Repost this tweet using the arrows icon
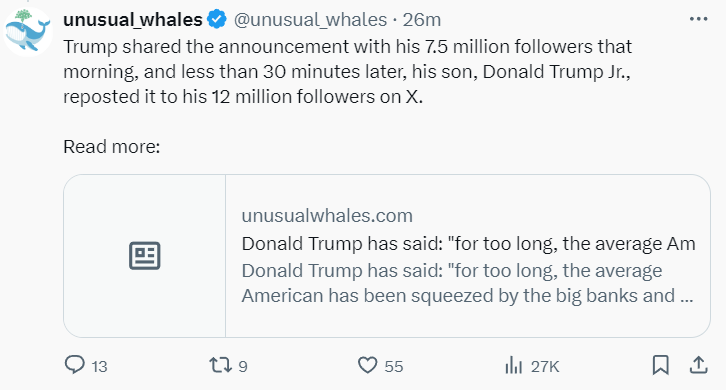This screenshot has height=390, width=726. coord(220,365)
